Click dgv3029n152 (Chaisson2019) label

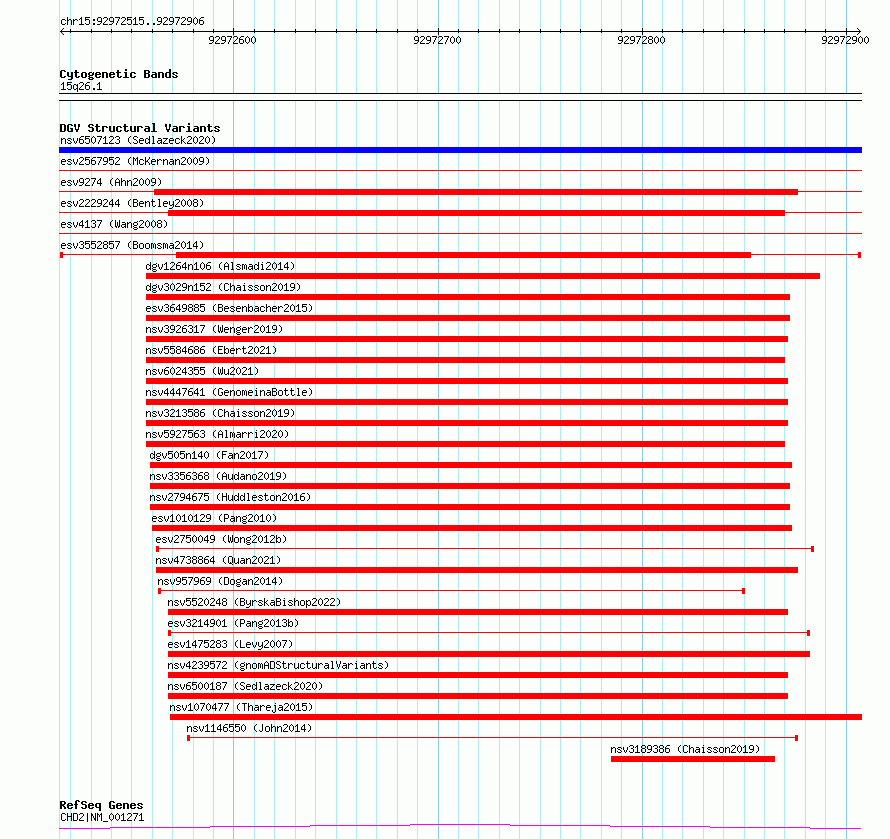coord(223,287)
